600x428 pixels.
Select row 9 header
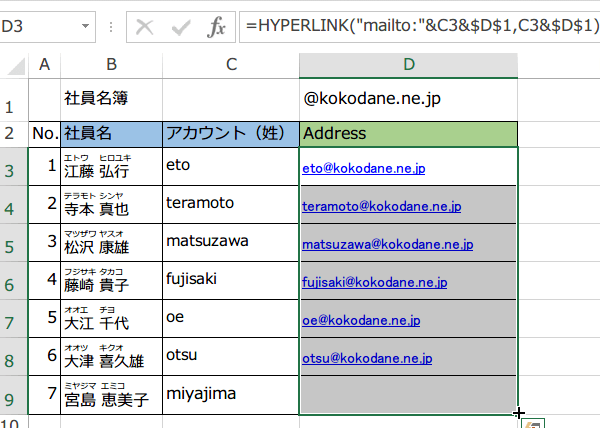tap(14, 395)
